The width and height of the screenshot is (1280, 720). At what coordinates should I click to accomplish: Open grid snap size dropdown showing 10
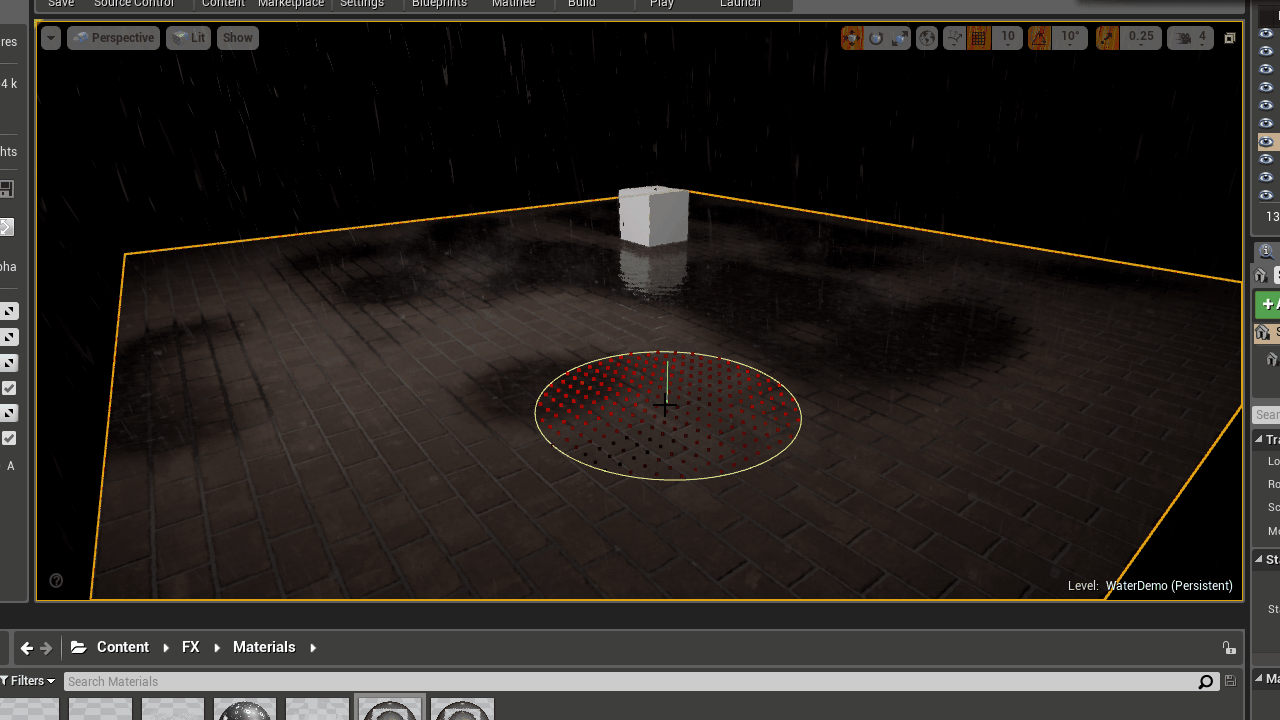click(1007, 38)
